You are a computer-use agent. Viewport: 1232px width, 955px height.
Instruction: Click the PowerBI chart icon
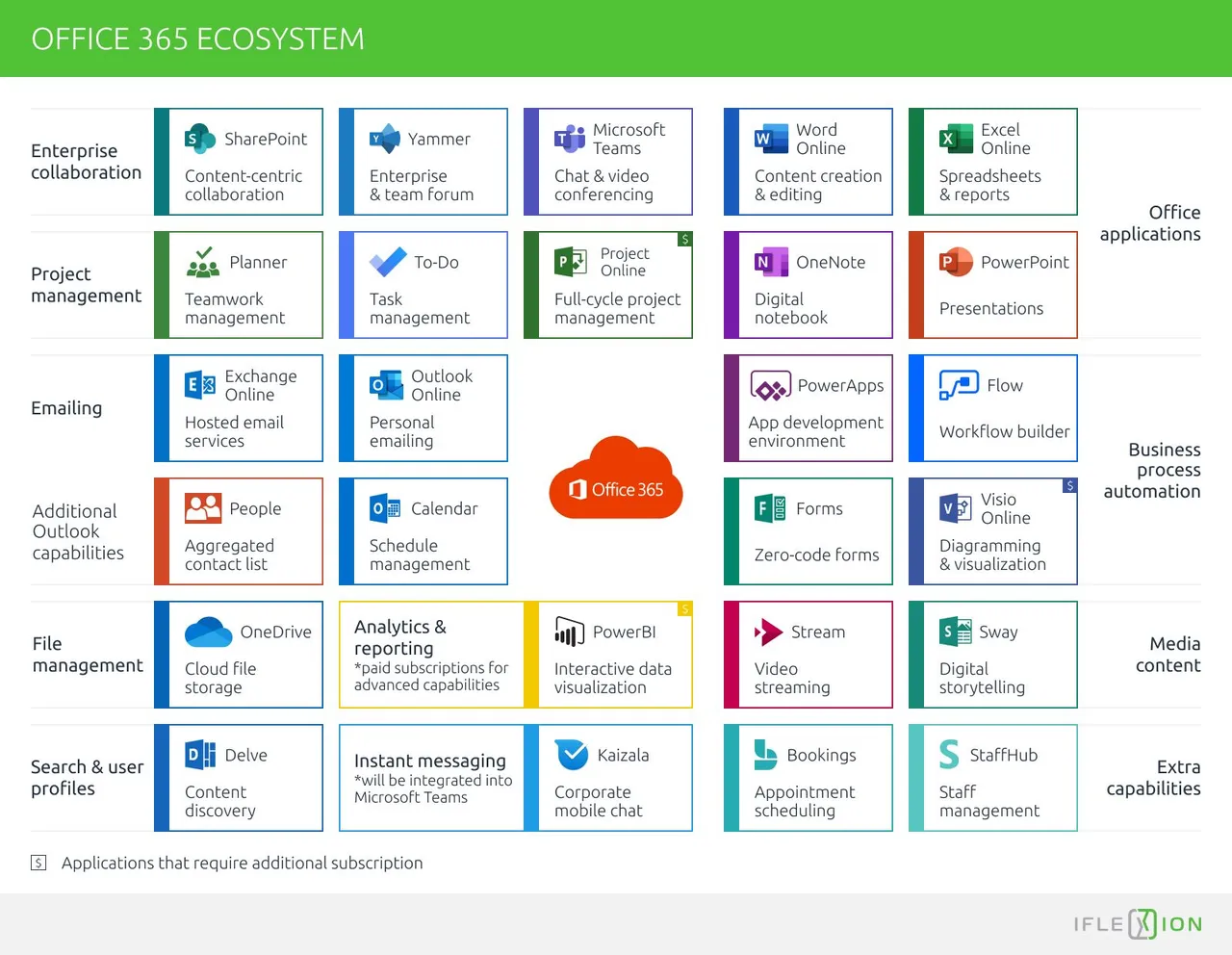click(570, 632)
